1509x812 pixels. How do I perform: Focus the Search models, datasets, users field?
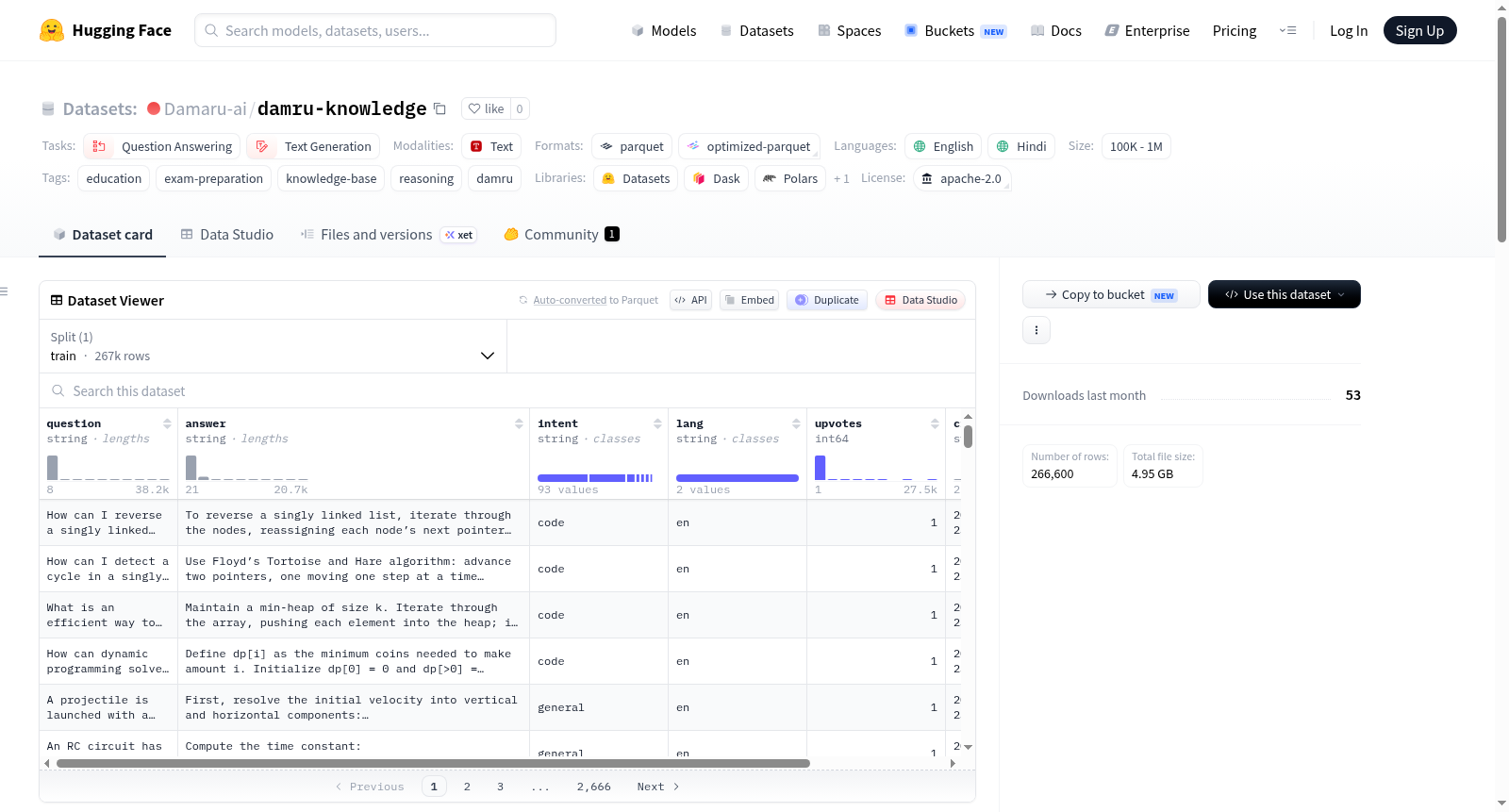pos(375,30)
